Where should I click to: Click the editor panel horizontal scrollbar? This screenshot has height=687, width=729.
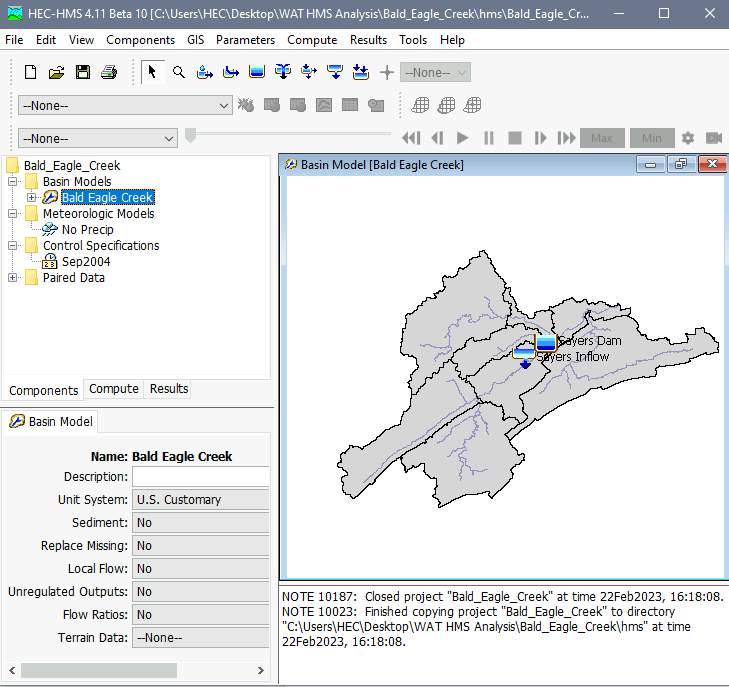click(x=99, y=670)
